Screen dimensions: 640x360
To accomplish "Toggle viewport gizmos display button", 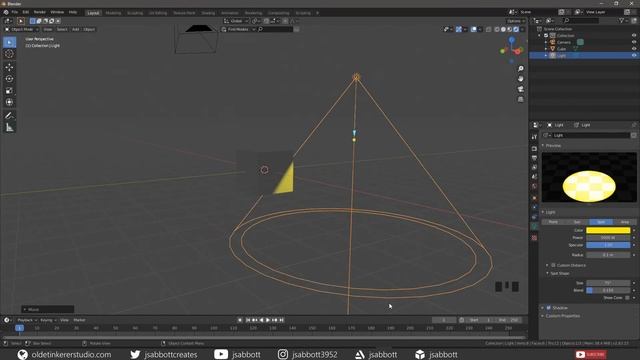I will coord(459,29).
